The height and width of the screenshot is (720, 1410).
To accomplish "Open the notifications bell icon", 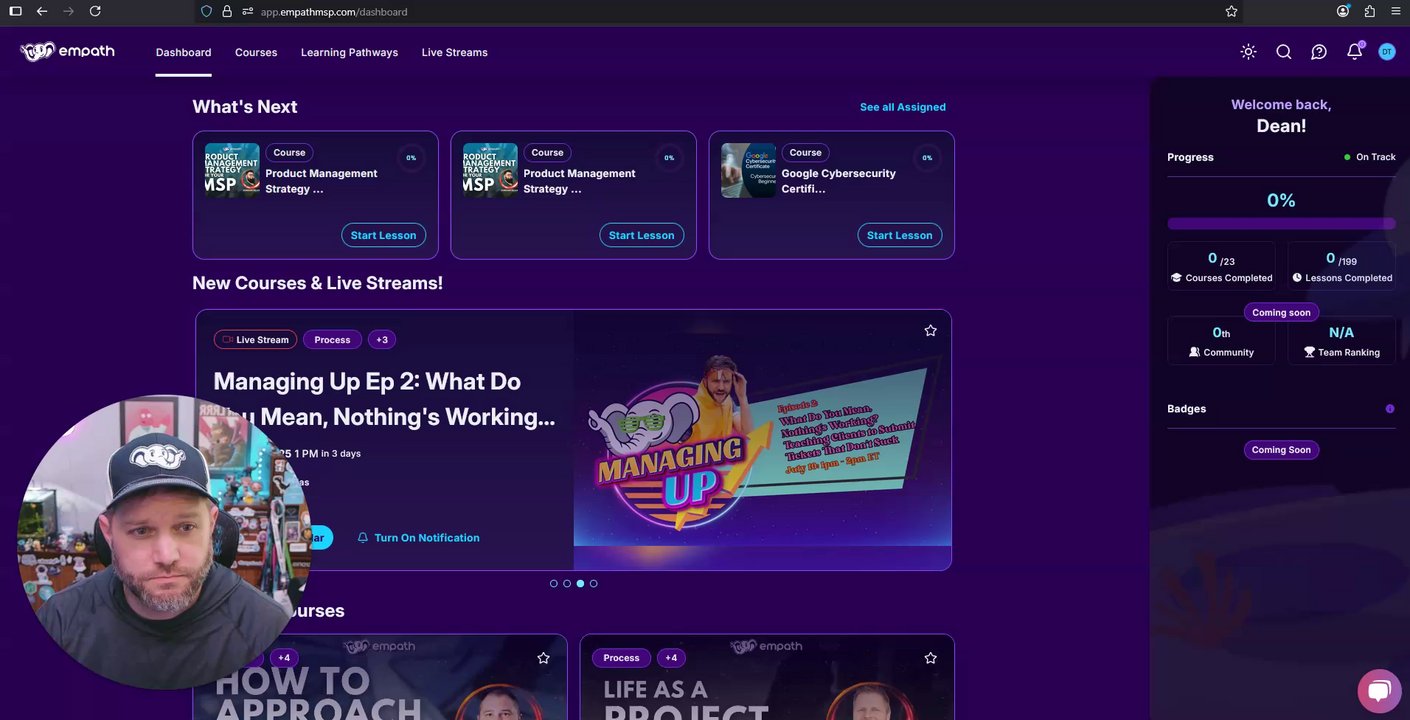I will coord(1354,51).
